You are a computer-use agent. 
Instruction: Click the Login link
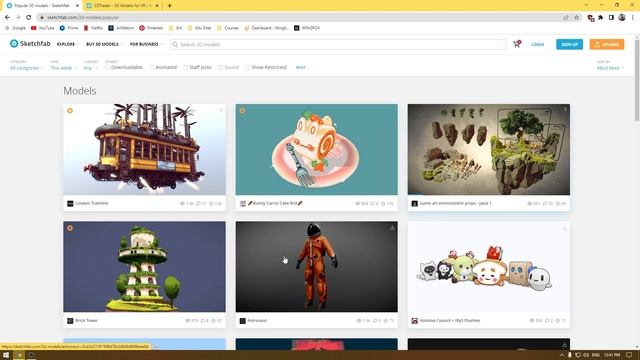click(x=538, y=44)
